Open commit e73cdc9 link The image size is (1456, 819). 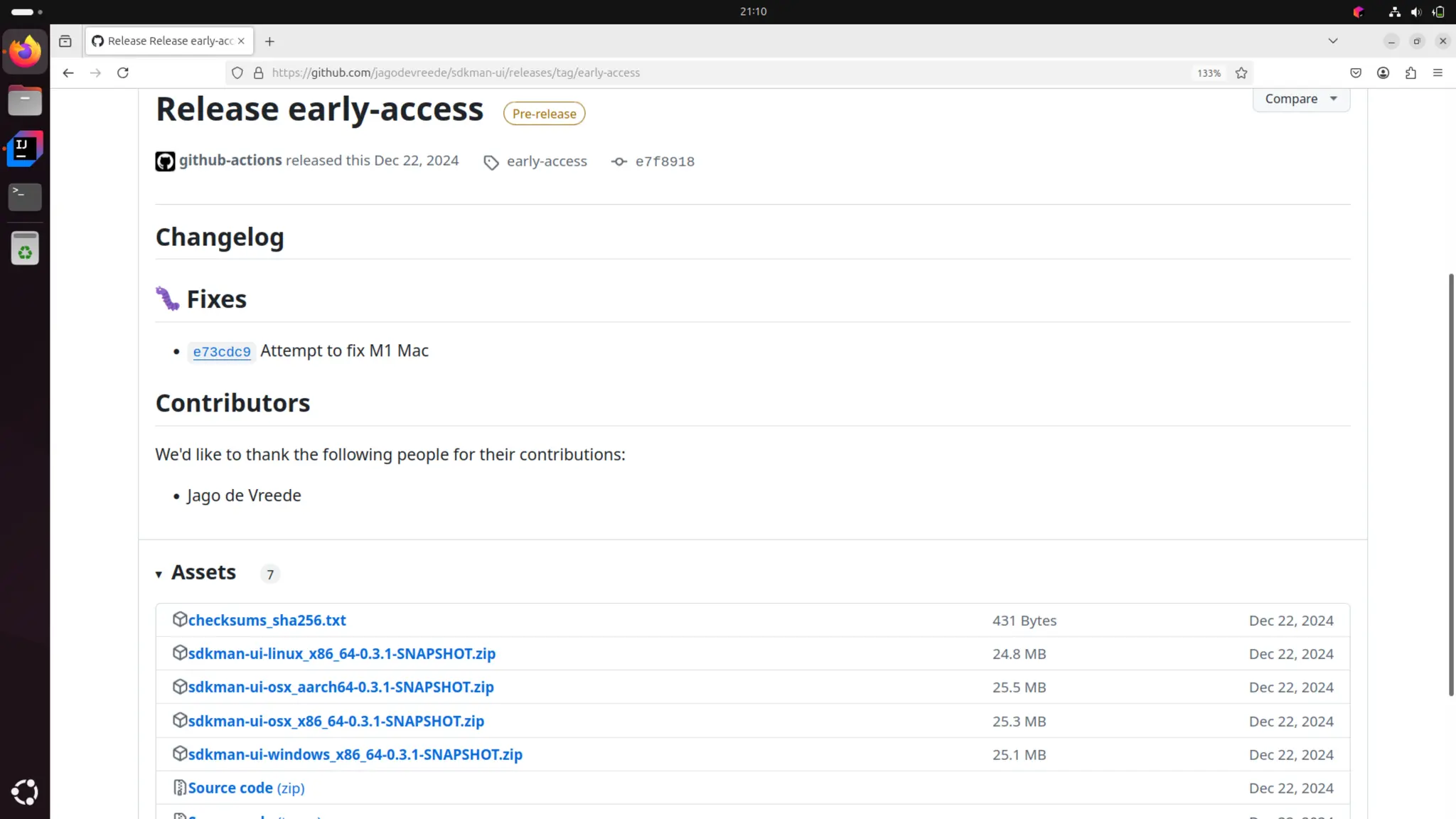(x=222, y=352)
